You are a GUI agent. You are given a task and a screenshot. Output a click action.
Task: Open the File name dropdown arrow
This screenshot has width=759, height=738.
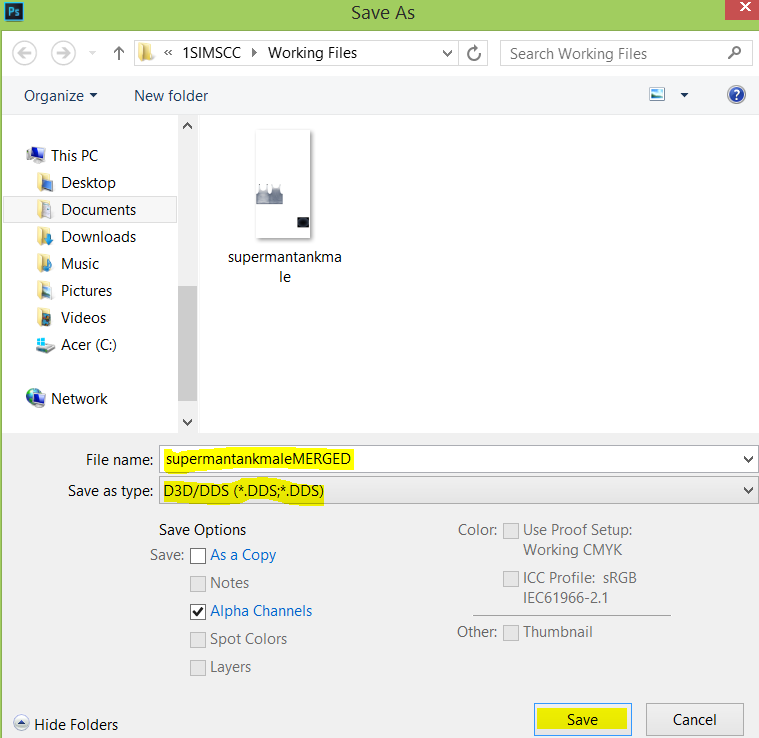748,459
